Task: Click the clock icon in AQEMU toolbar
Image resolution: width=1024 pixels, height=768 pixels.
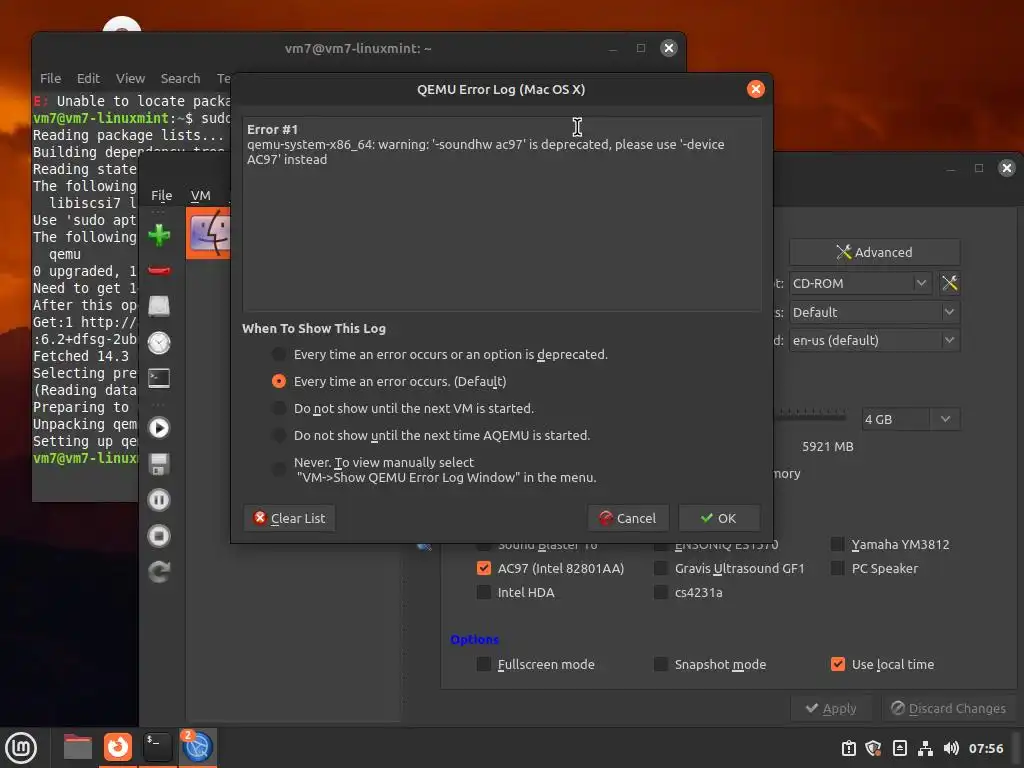Action: (159, 343)
